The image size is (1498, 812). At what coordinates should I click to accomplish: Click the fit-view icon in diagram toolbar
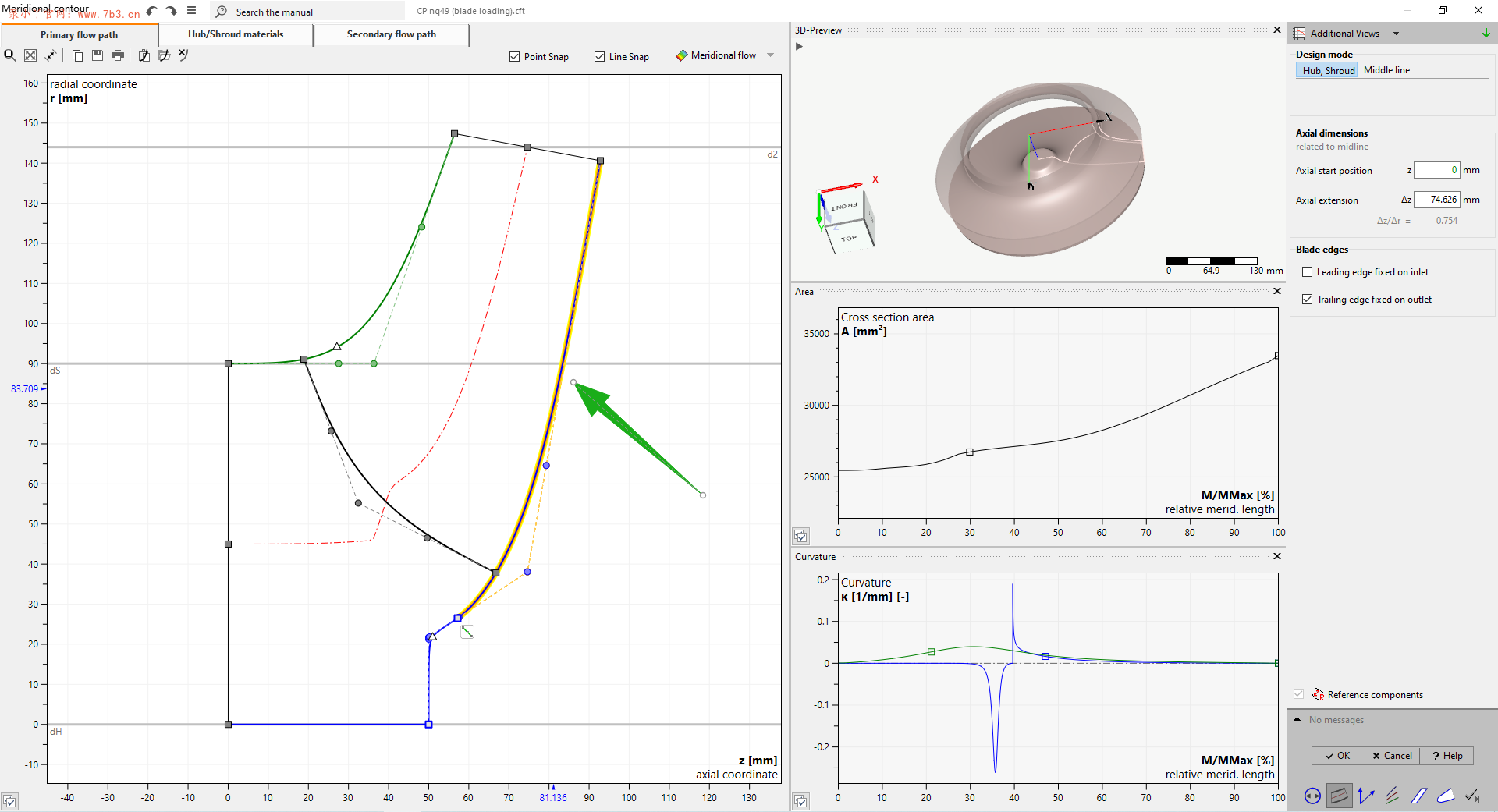30,55
